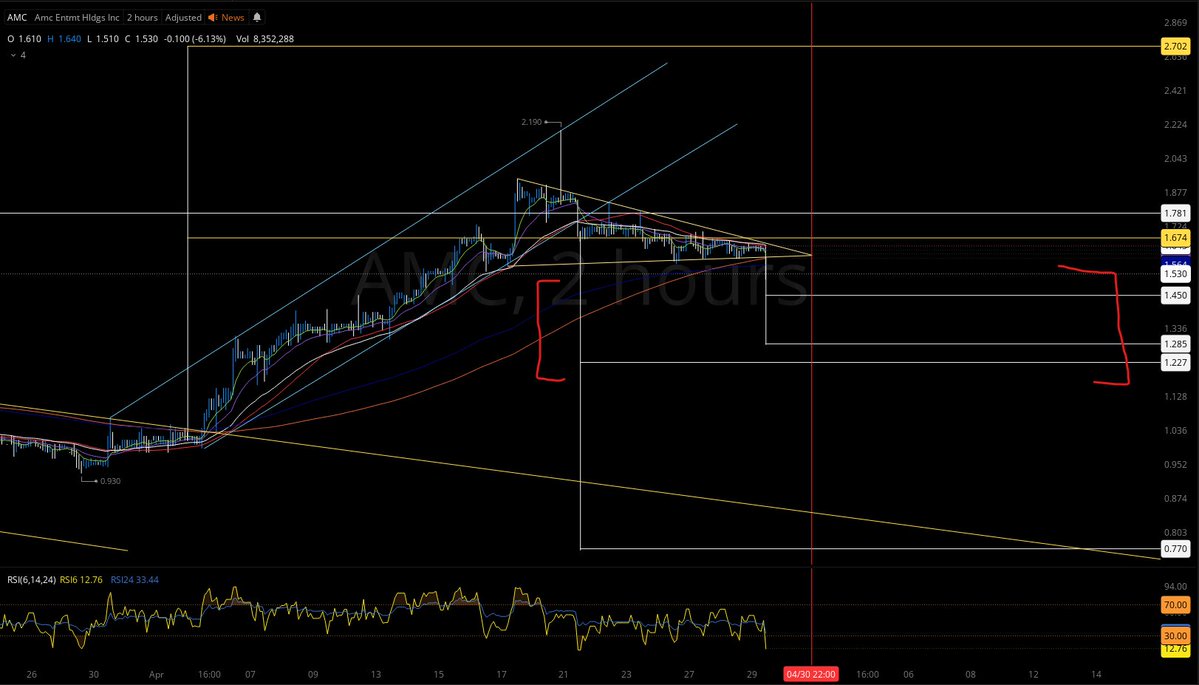Image resolution: width=1199 pixels, height=685 pixels.
Task: Click the RSI(6,14,24) indicator label
Action: click(29, 579)
